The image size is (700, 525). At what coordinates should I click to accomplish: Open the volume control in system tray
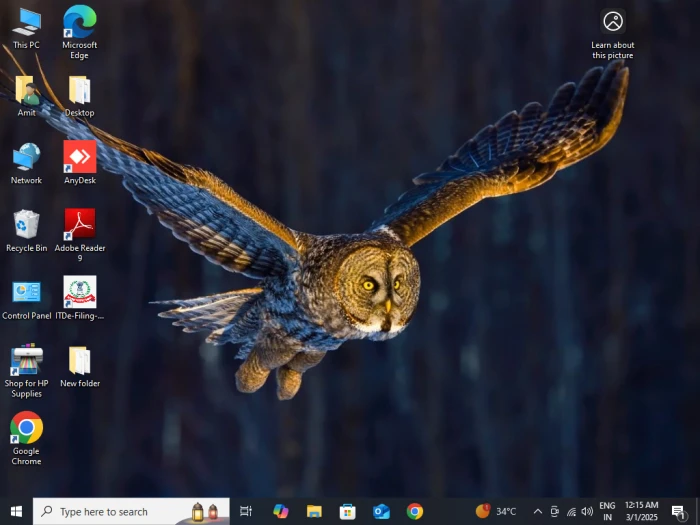pyautogui.click(x=587, y=511)
